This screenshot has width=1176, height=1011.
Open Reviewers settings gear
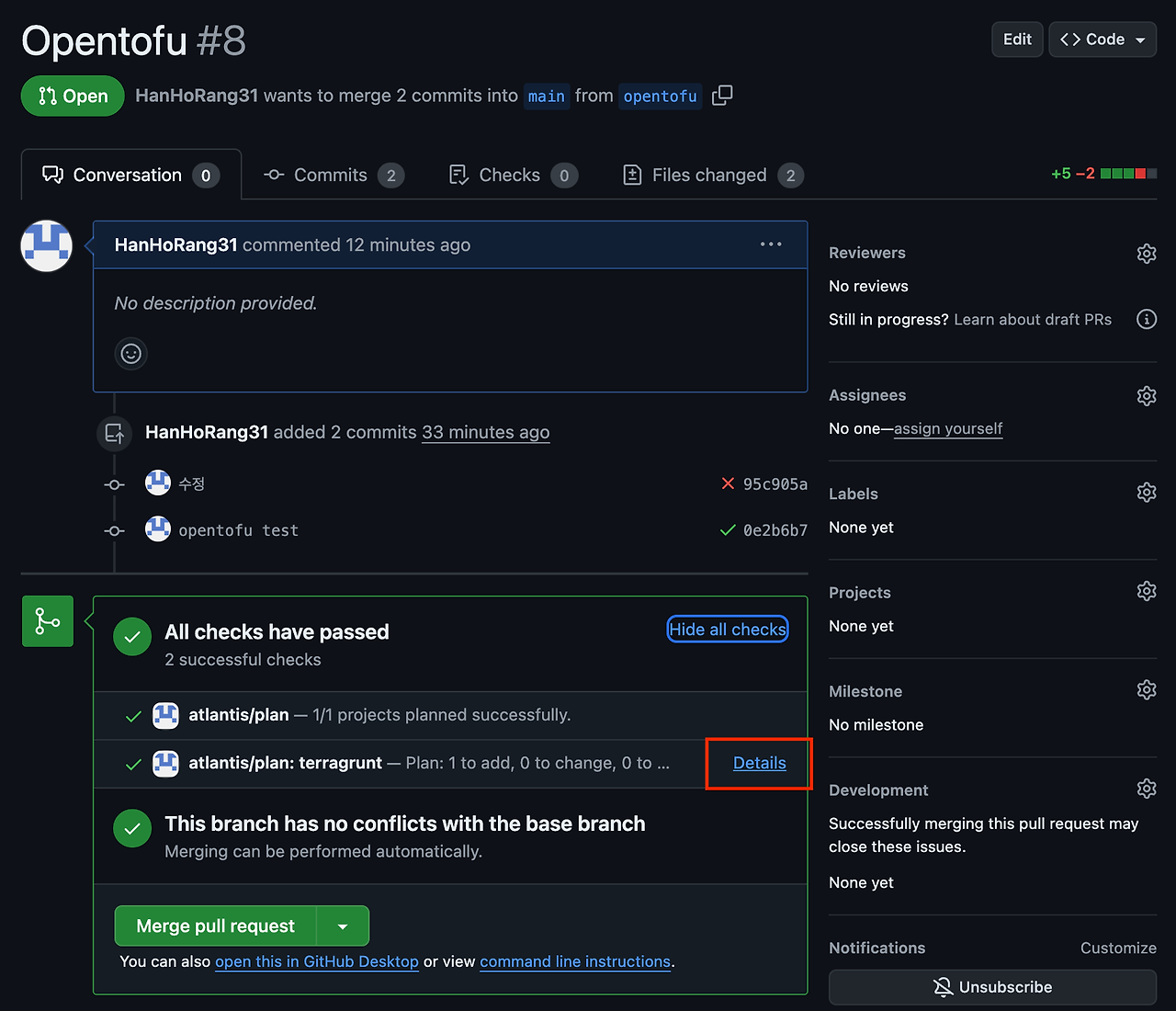click(1146, 253)
